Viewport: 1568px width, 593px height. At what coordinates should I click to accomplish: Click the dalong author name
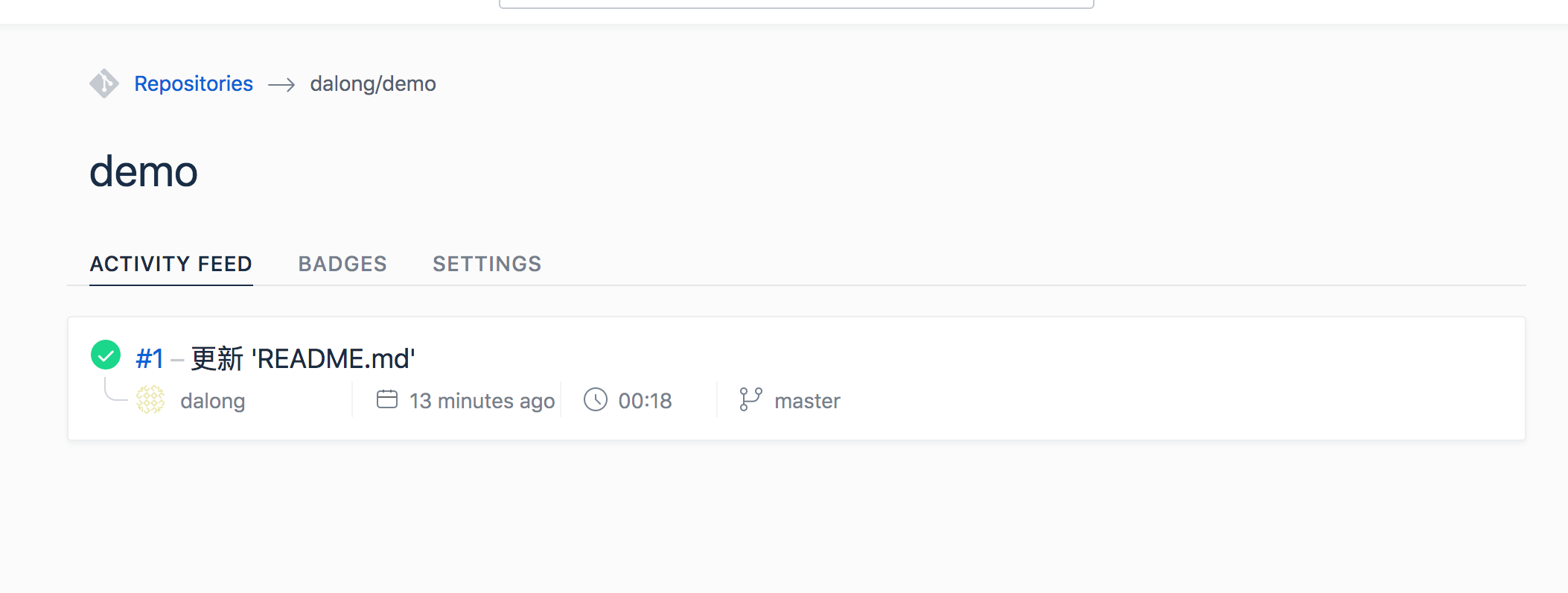212,401
